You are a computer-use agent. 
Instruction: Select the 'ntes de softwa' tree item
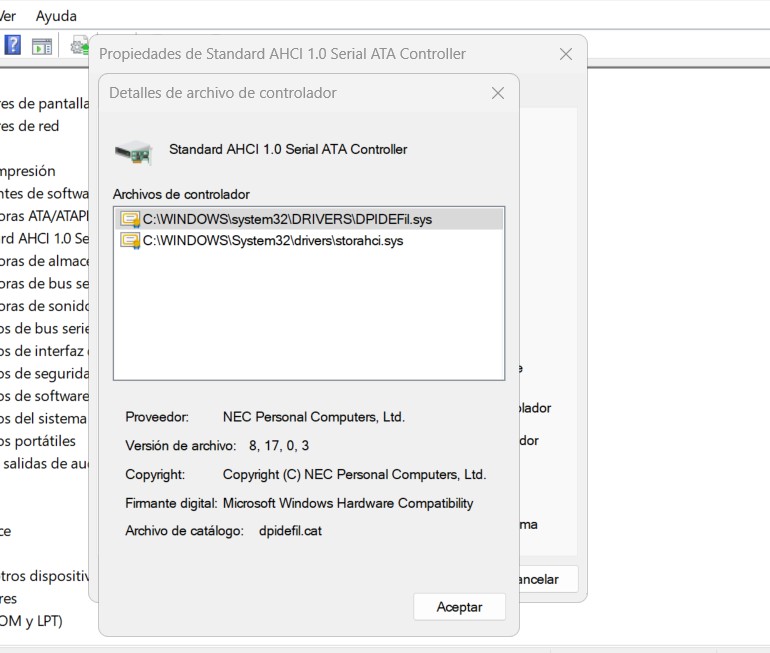pyautogui.click(x=45, y=193)
